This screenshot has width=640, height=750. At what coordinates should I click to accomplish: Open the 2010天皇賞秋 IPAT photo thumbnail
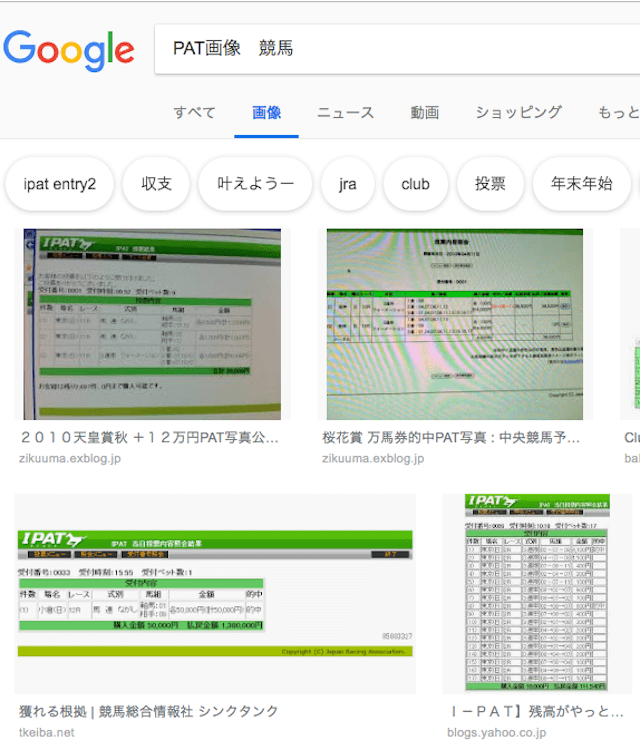point(153,324)
